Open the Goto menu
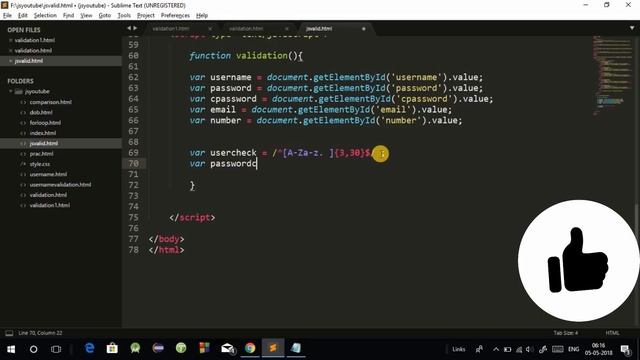 click(104, 16)
